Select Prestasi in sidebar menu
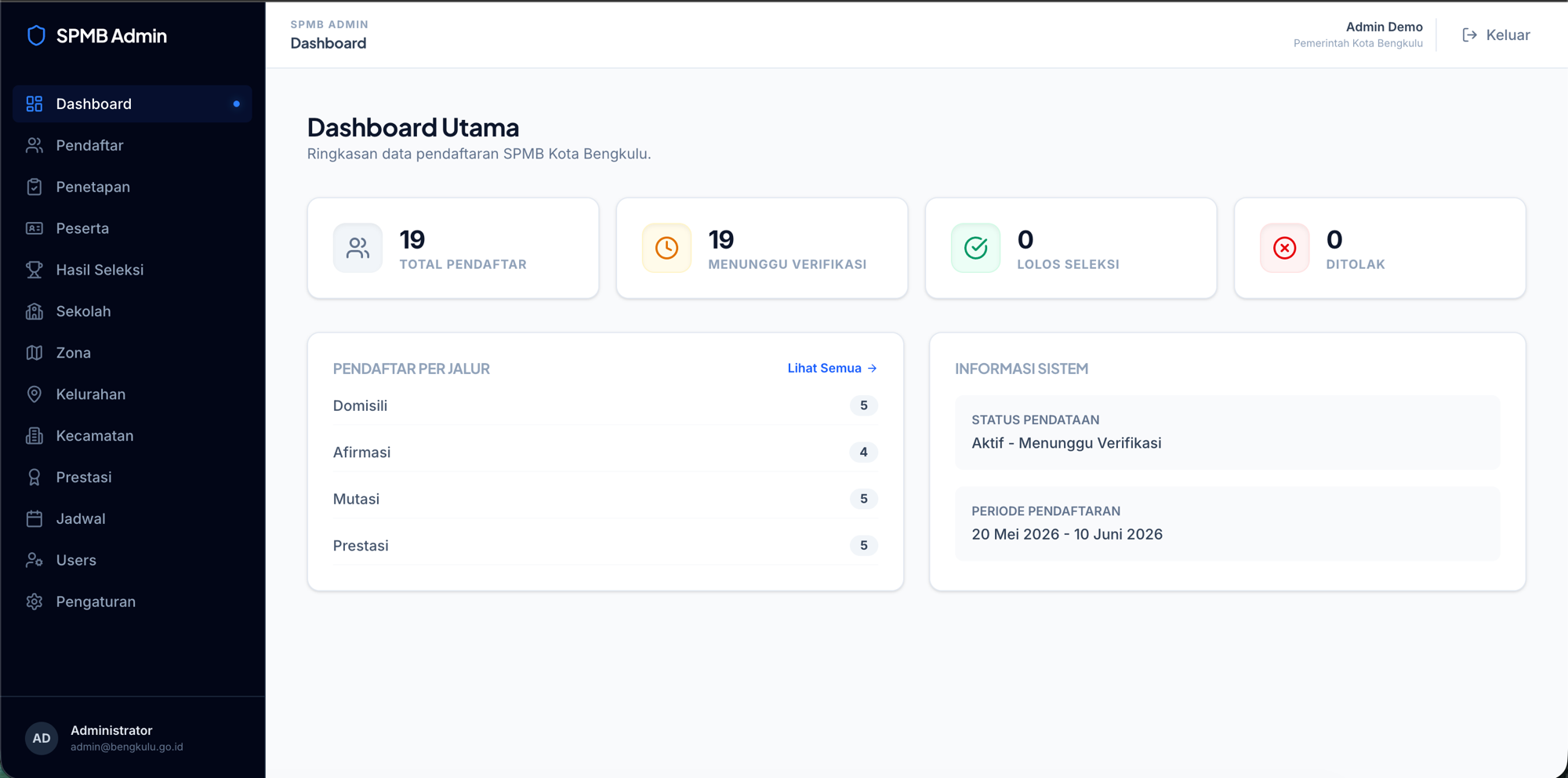Screen dimensions: 1568x778 [132, 478]
